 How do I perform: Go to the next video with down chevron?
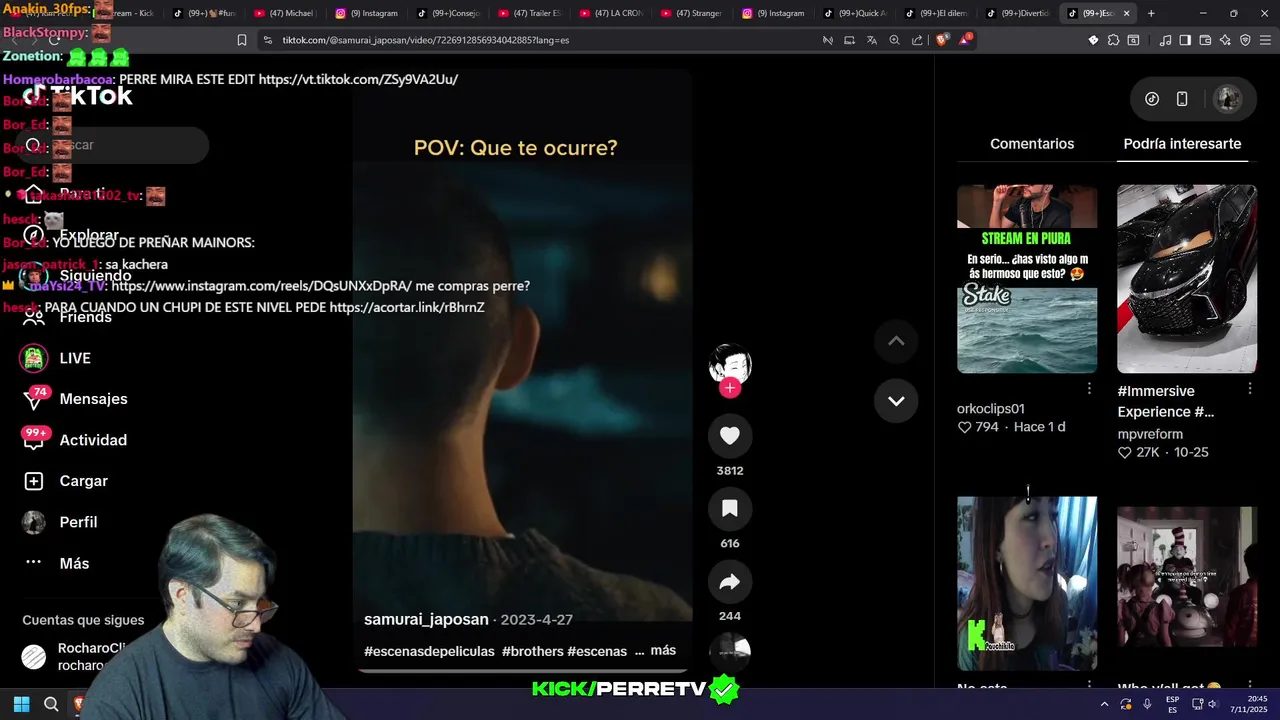[896, 401]
